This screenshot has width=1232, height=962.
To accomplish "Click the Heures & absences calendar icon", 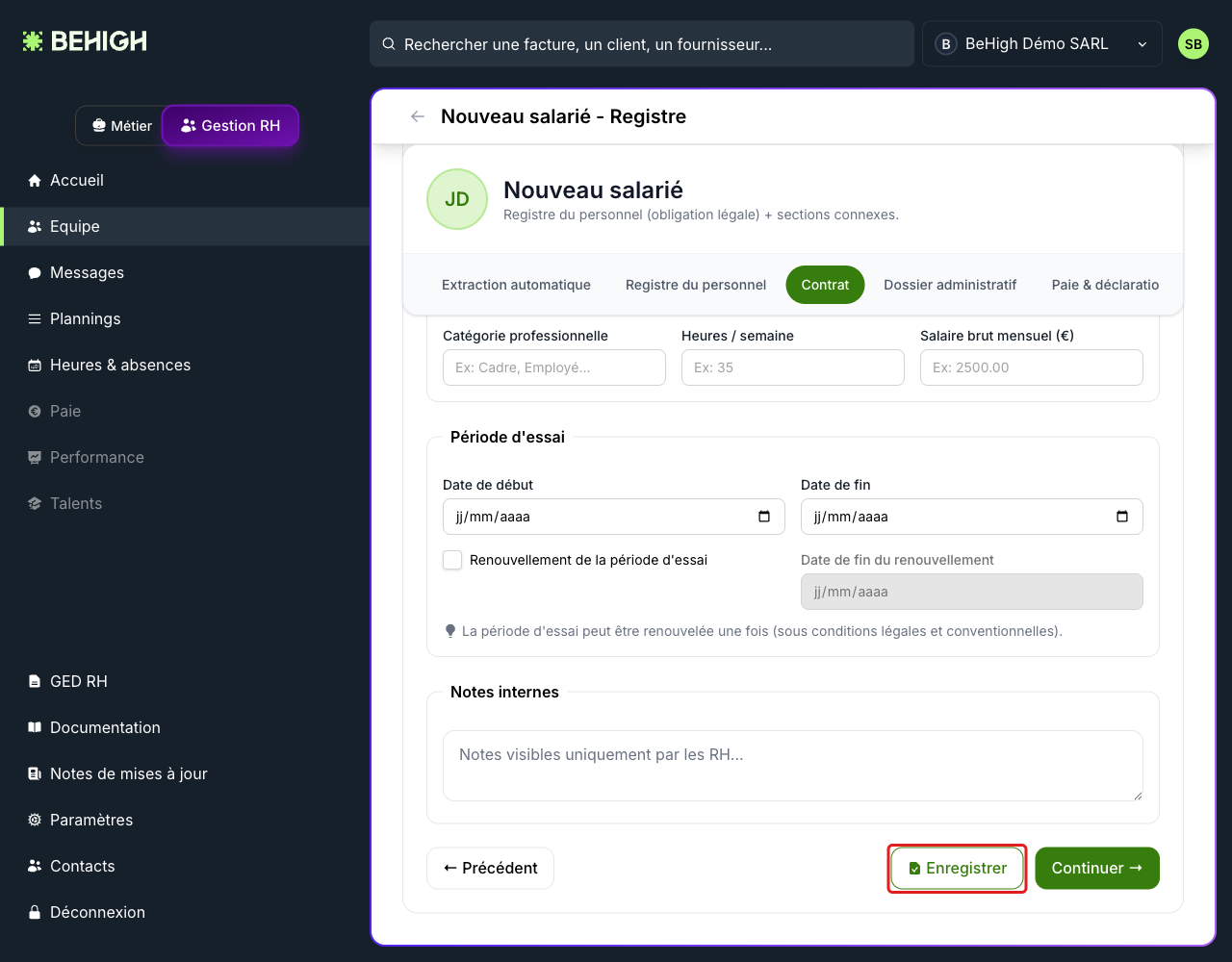I will pos(35,365).
